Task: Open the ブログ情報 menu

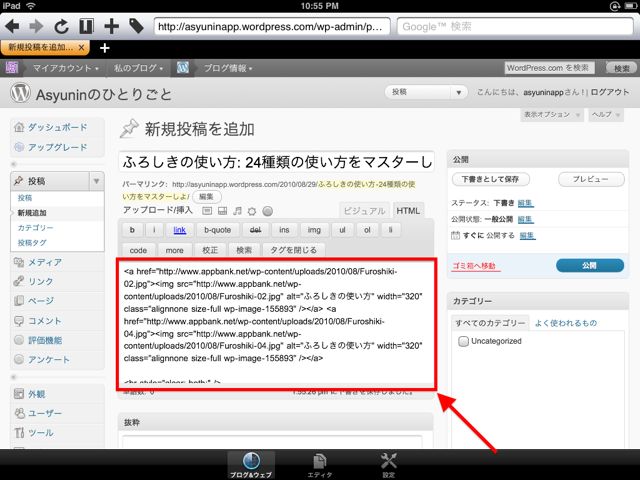Action: click(x=228, y=68)
